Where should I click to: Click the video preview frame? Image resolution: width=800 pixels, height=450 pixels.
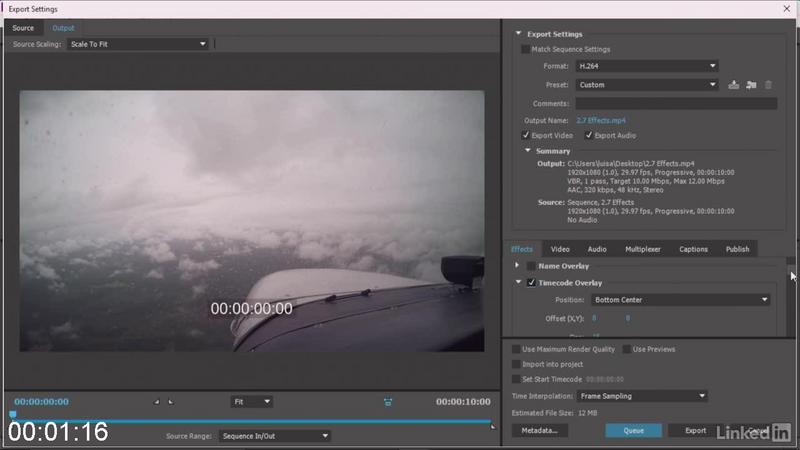252,221
